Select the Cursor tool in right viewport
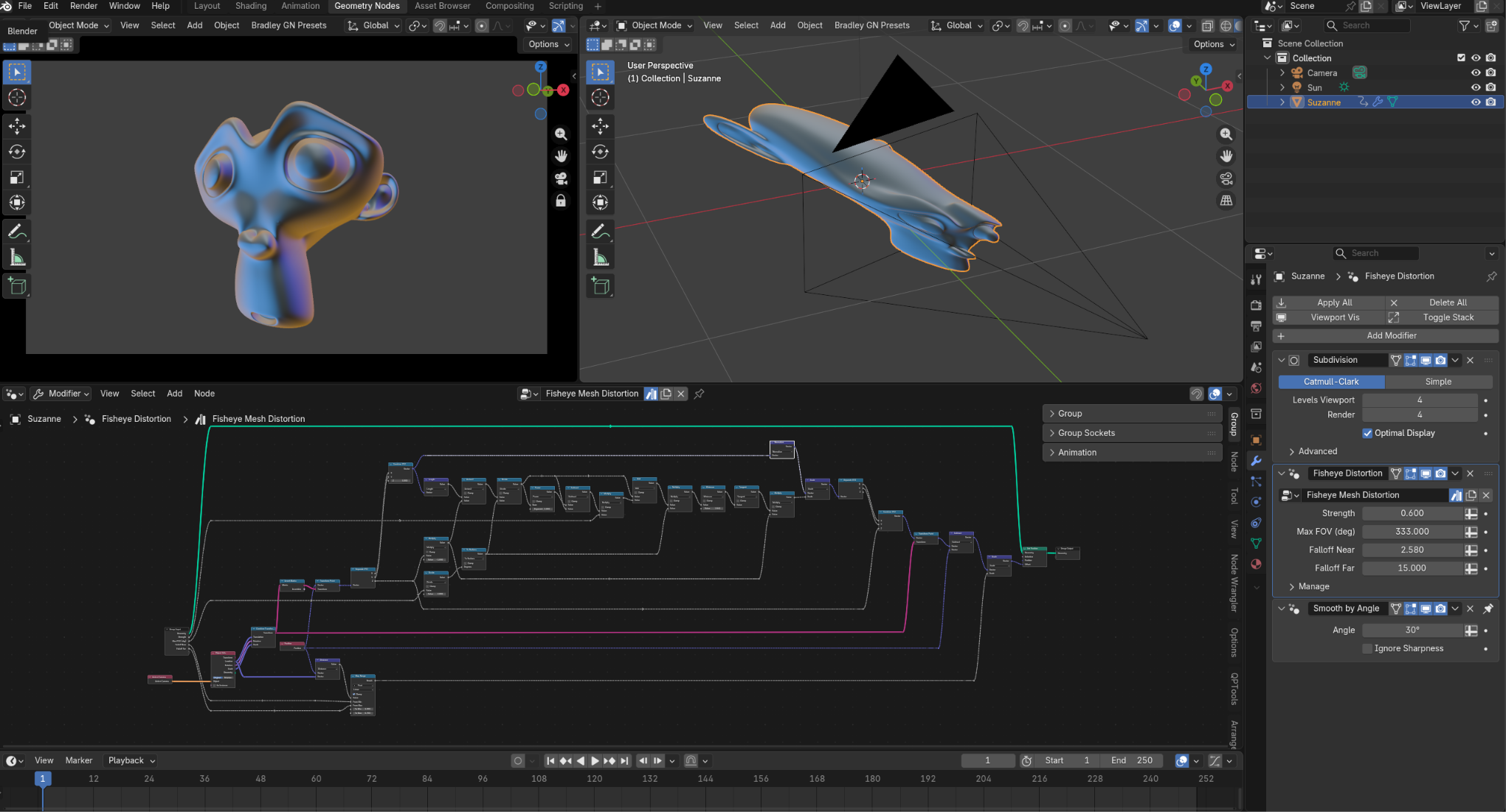The height and width of the screenshot is (812, 1506). 601,97
